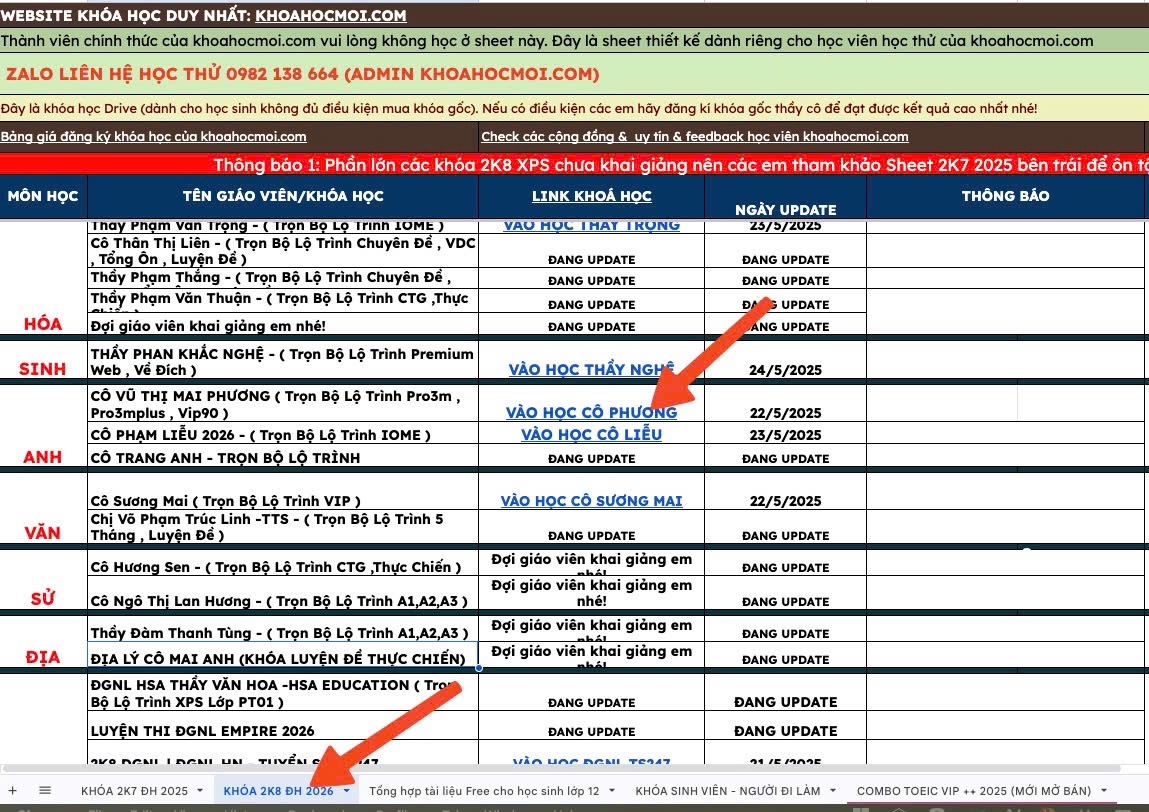Open VÀO HỌC CÔ SƯƠNG MAI link
Screen dimensions: 1149x812
coord(591,501)
